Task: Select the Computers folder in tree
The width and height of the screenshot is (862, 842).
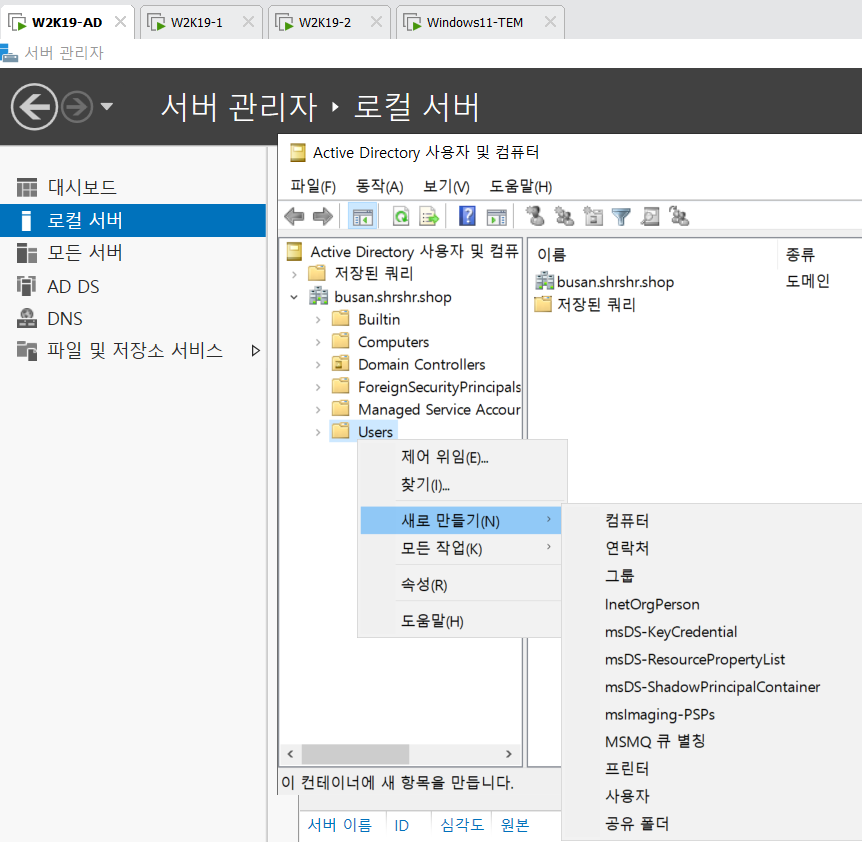Action: pyautogui.click(x=380, y=342)
